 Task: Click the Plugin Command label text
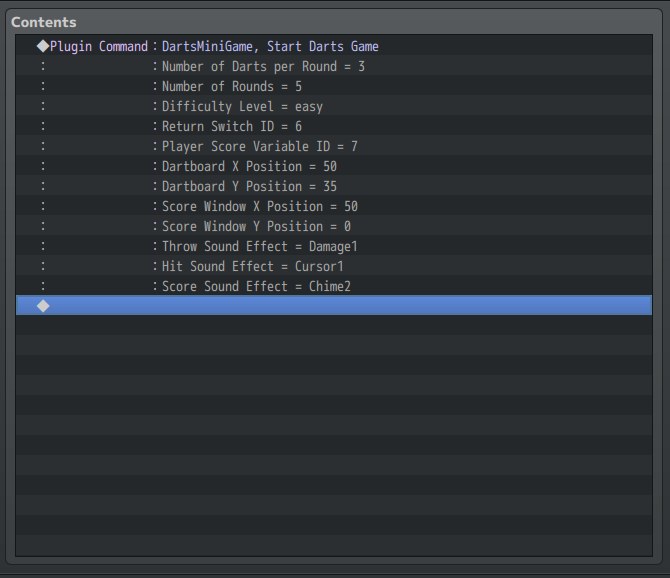(x=99, y=46)
